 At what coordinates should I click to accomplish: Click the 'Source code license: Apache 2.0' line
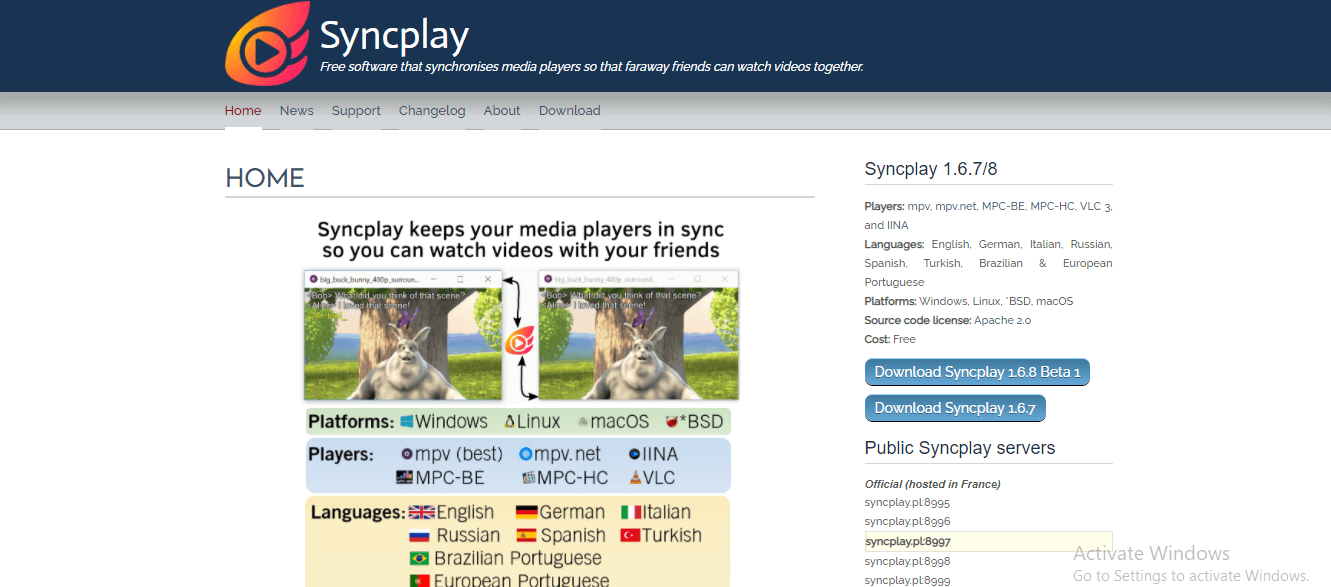click(x=948, y=320)
